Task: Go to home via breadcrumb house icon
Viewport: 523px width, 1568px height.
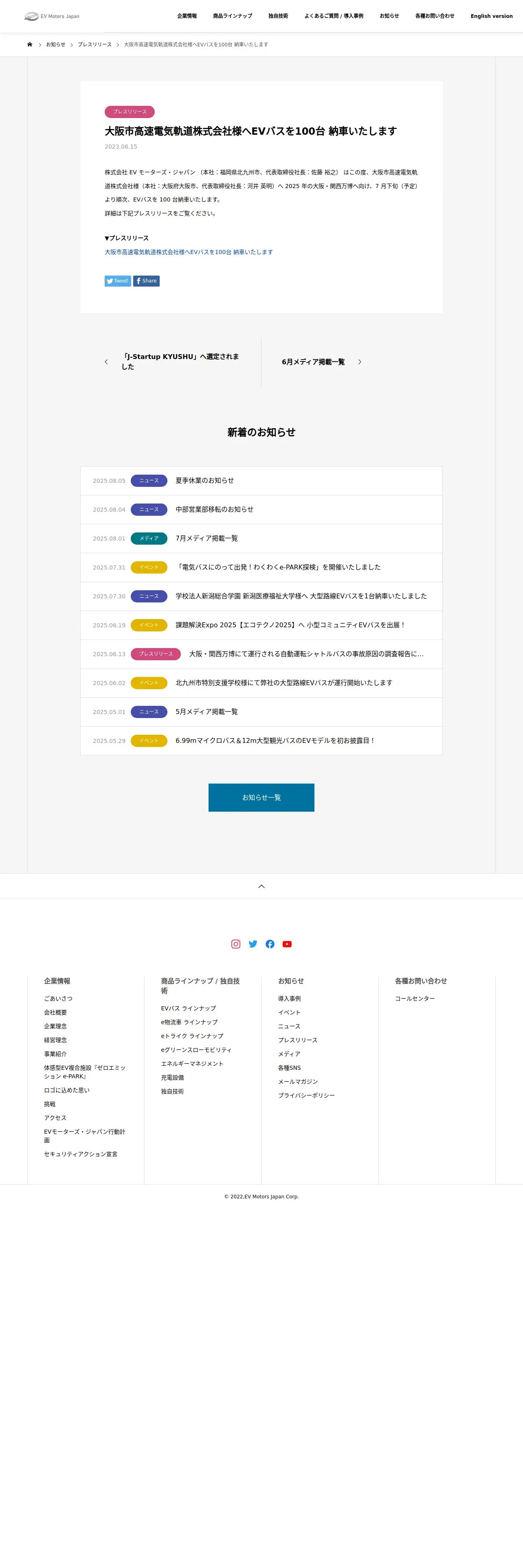Action: [30, 44]
